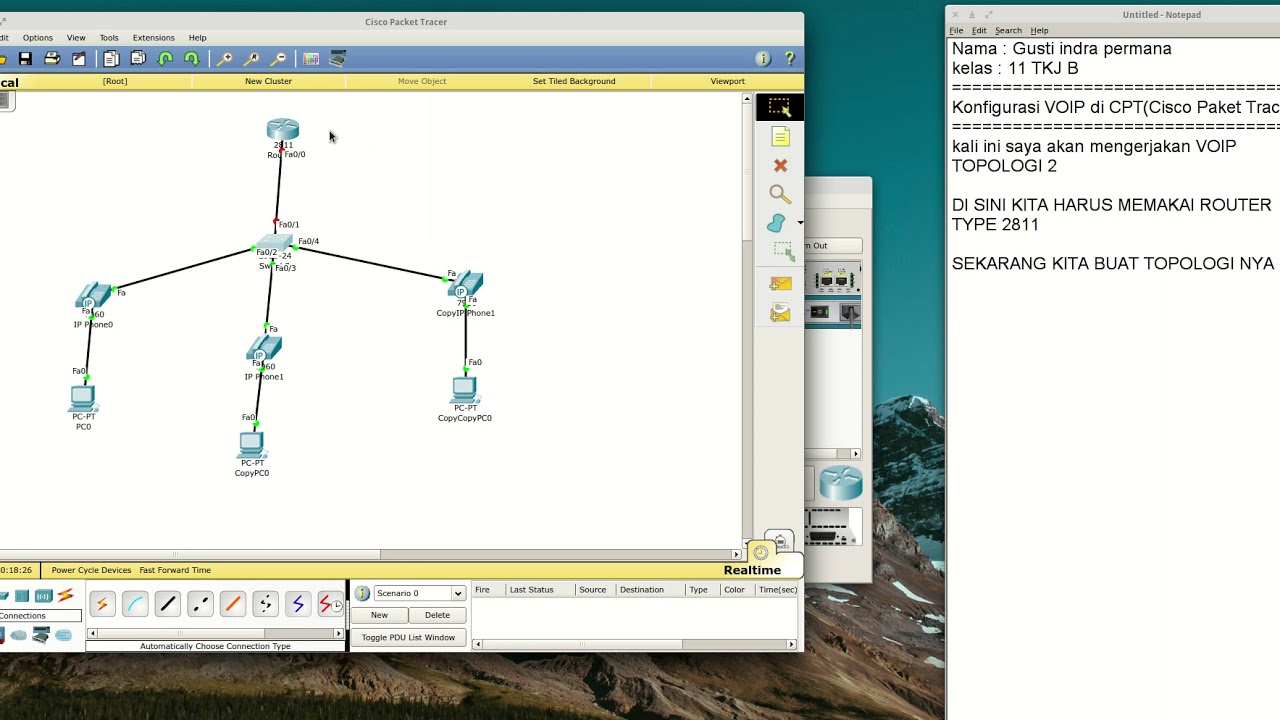
Task: Select the Console cable connection icon
Action: pos(135,604)
